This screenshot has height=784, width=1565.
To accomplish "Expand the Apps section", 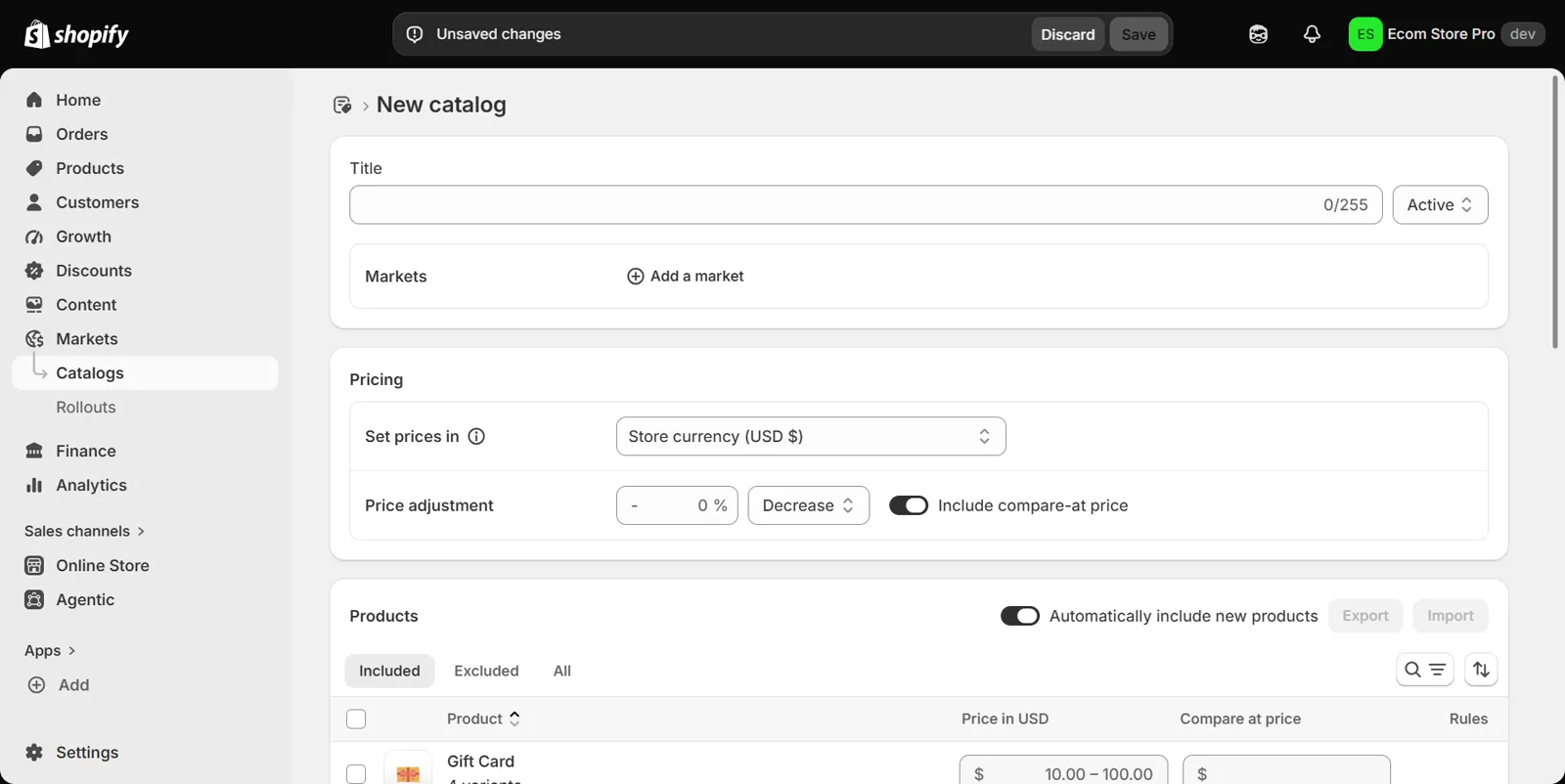I will point(50,650).
